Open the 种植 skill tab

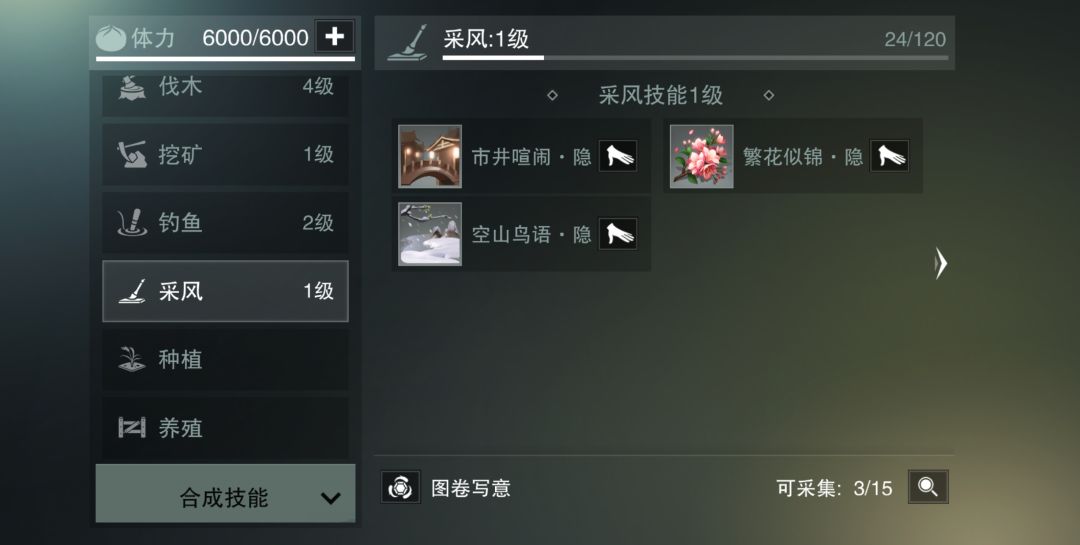pyautogui.click(x=225, y=359)
